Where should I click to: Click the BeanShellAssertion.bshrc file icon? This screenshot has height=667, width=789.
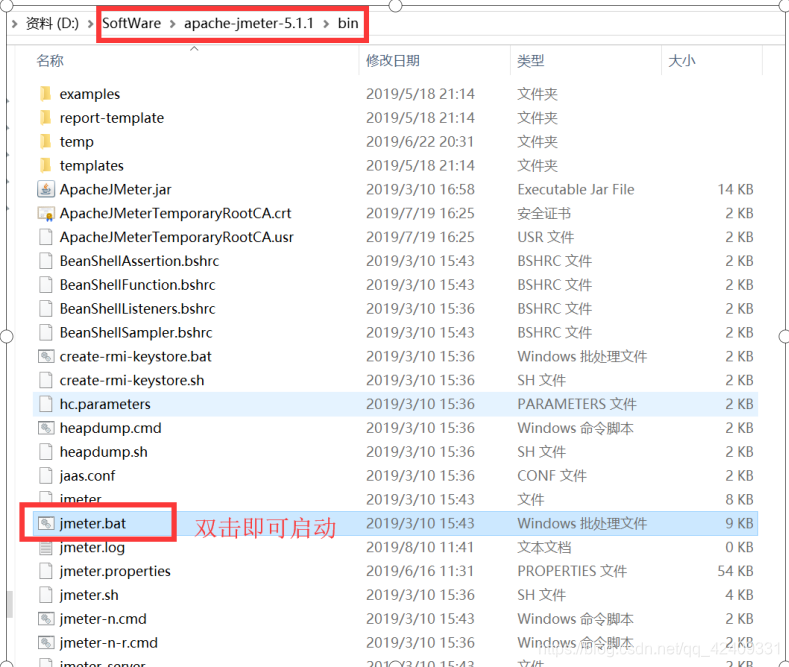pos(46,261)
